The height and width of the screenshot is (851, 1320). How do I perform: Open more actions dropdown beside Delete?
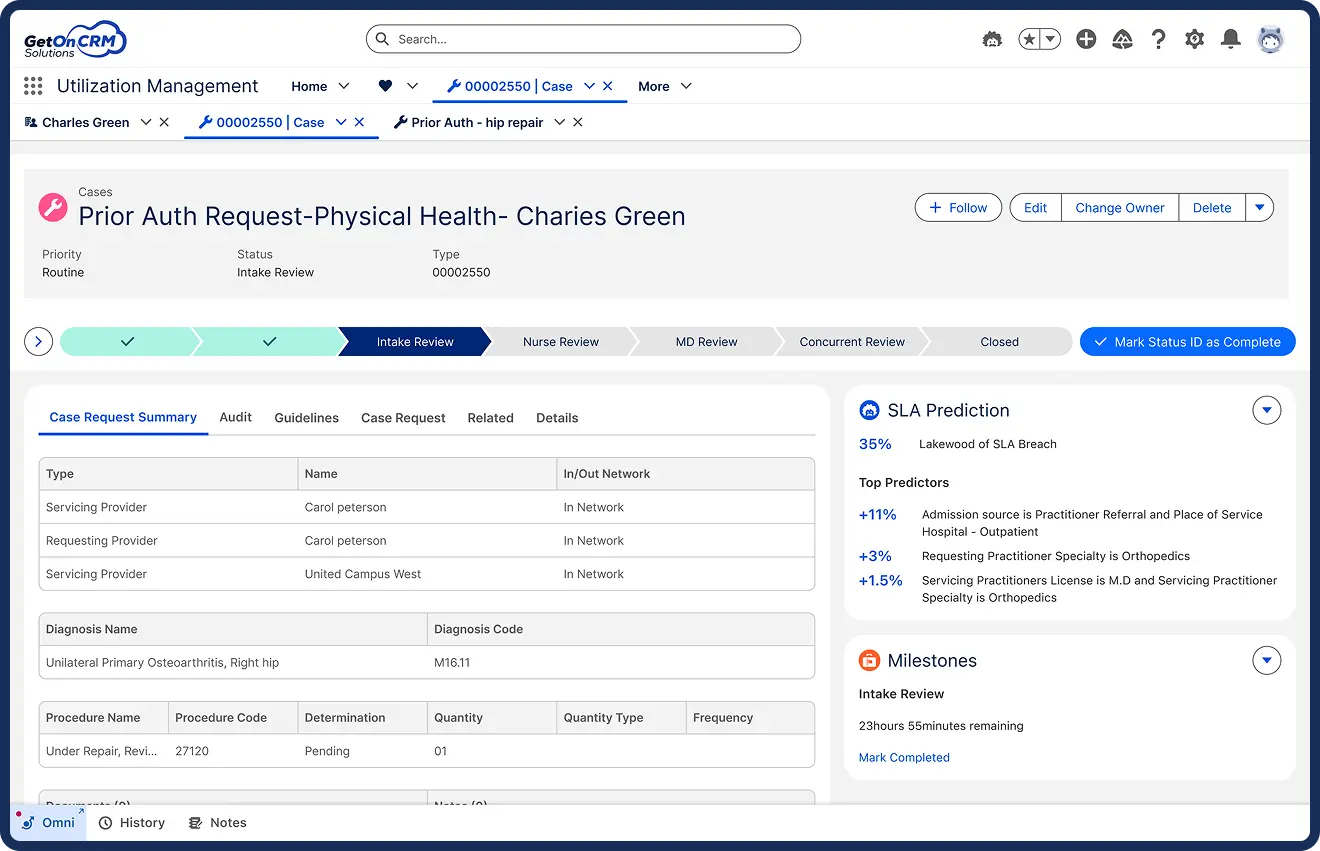(1259, 208)
